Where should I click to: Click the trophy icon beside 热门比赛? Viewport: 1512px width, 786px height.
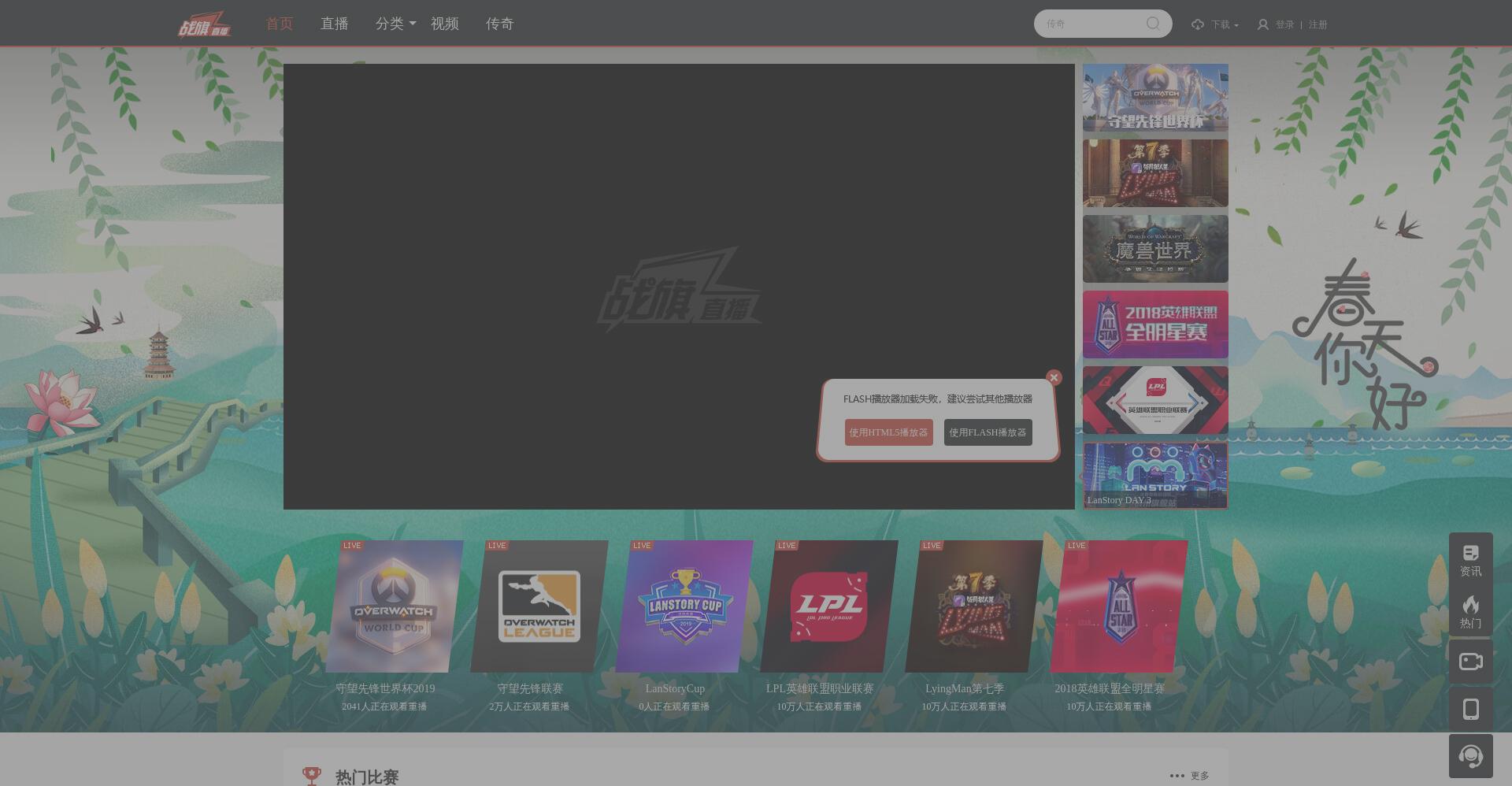(x=312, y=777)
